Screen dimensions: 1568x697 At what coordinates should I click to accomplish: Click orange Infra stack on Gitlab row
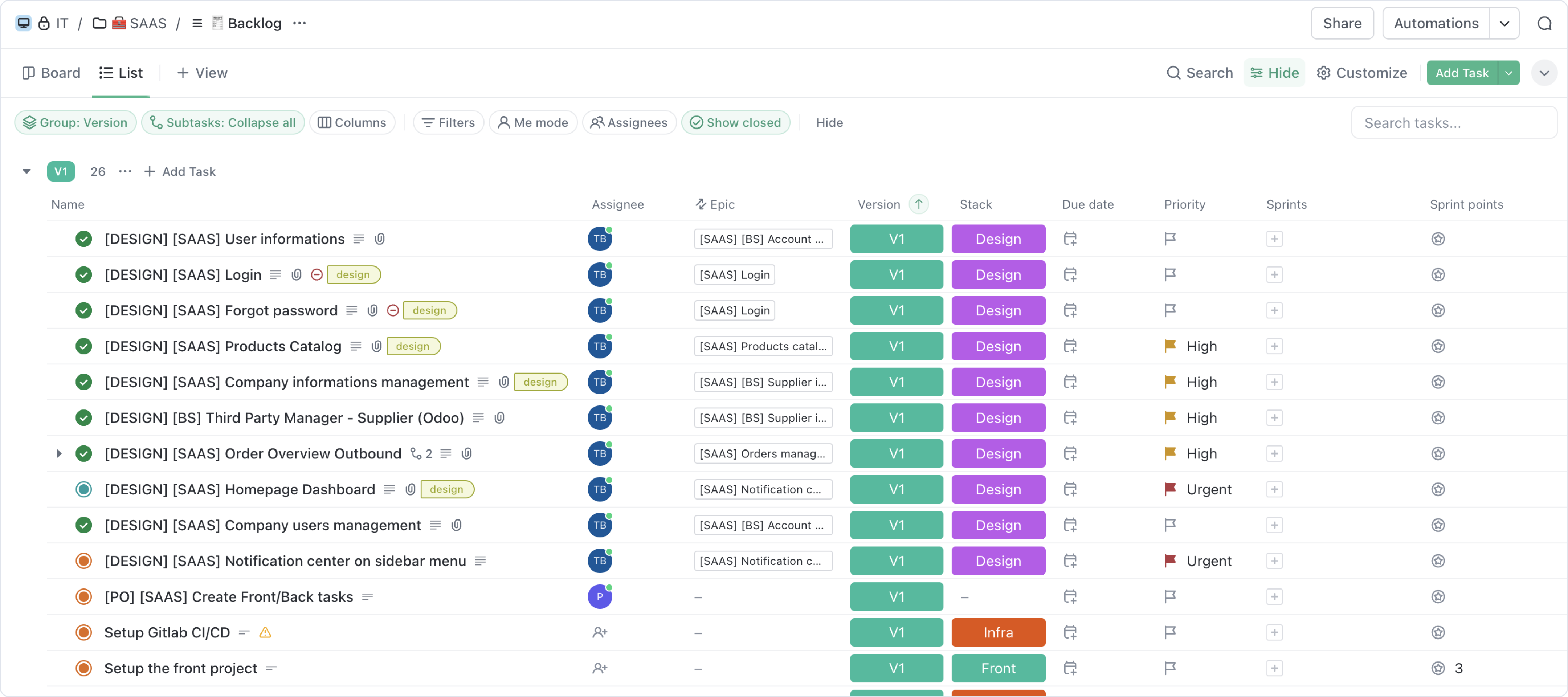tap(998, 632)
